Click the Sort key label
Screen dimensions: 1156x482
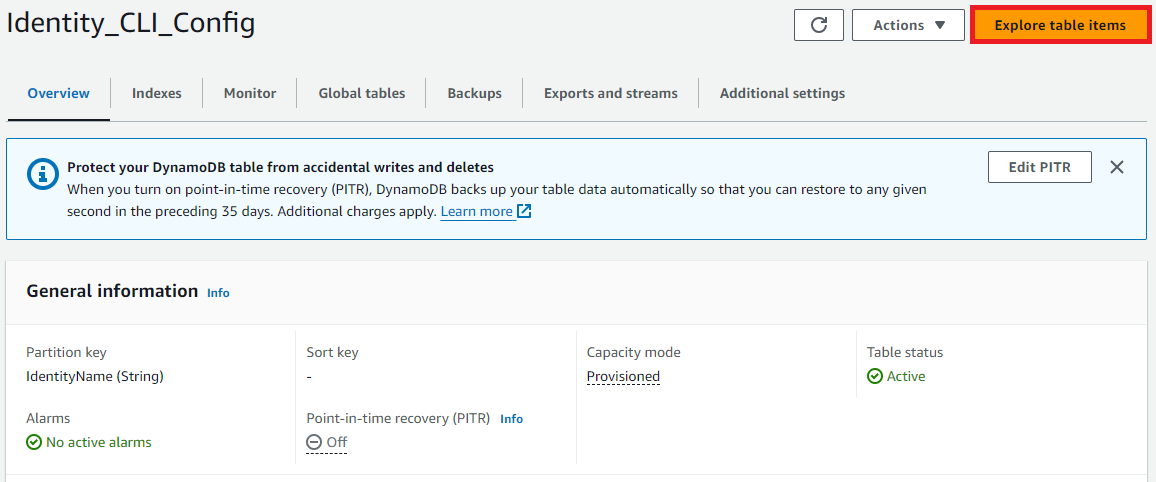(x=332, y=352)
